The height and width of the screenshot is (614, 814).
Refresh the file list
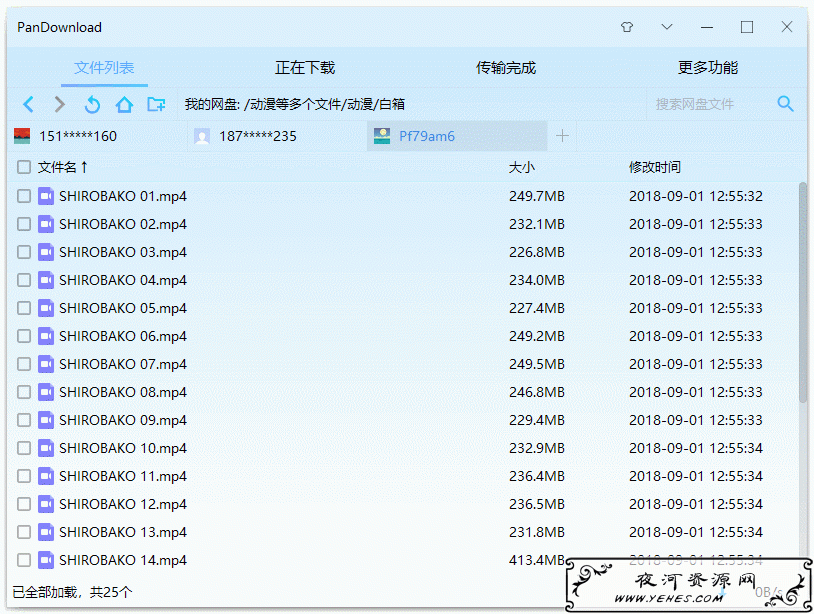point(92,104)
